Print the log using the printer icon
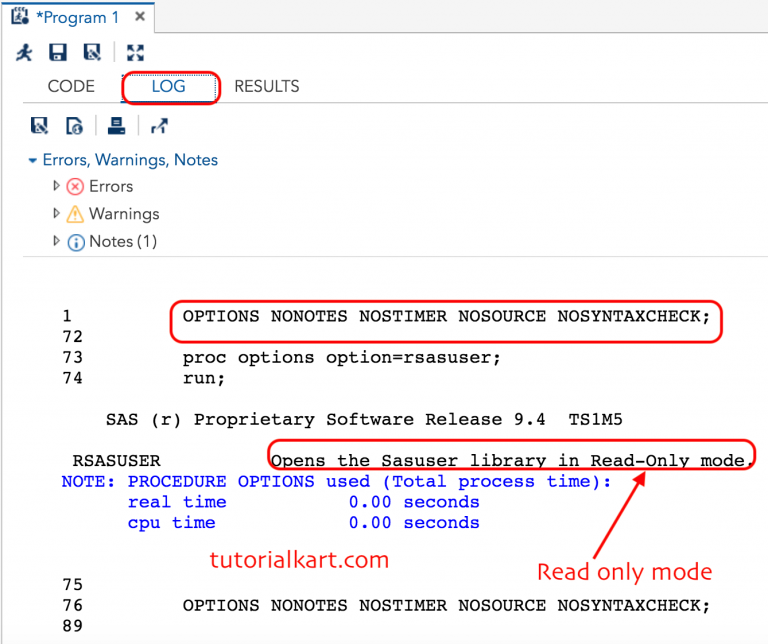The width and height of the screenshot is (768, 644). pyautogui.click(x=116, y=125)
